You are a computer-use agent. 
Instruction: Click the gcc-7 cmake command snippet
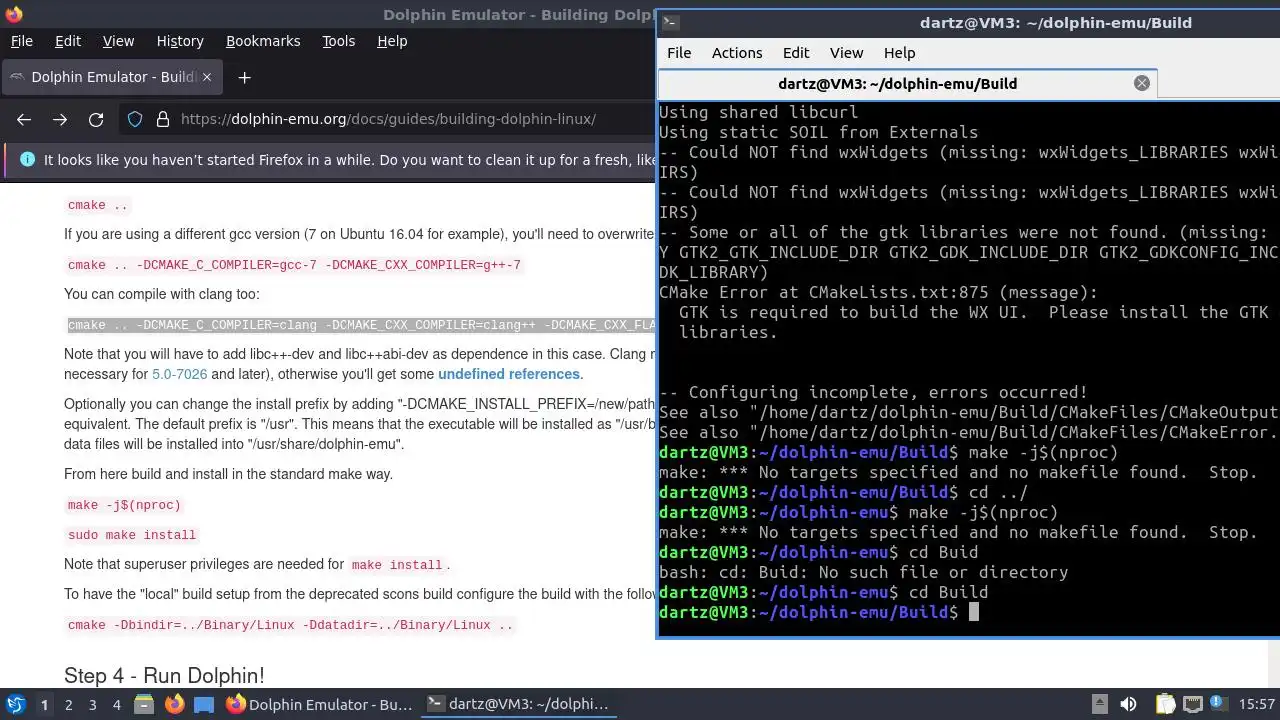click(x=294, y=265)
